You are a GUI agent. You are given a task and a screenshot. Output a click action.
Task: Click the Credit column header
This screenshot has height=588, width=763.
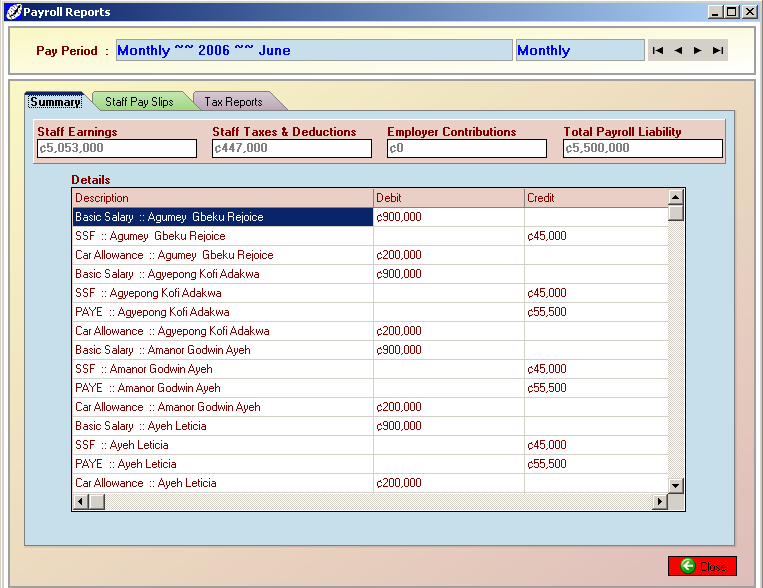596,198
